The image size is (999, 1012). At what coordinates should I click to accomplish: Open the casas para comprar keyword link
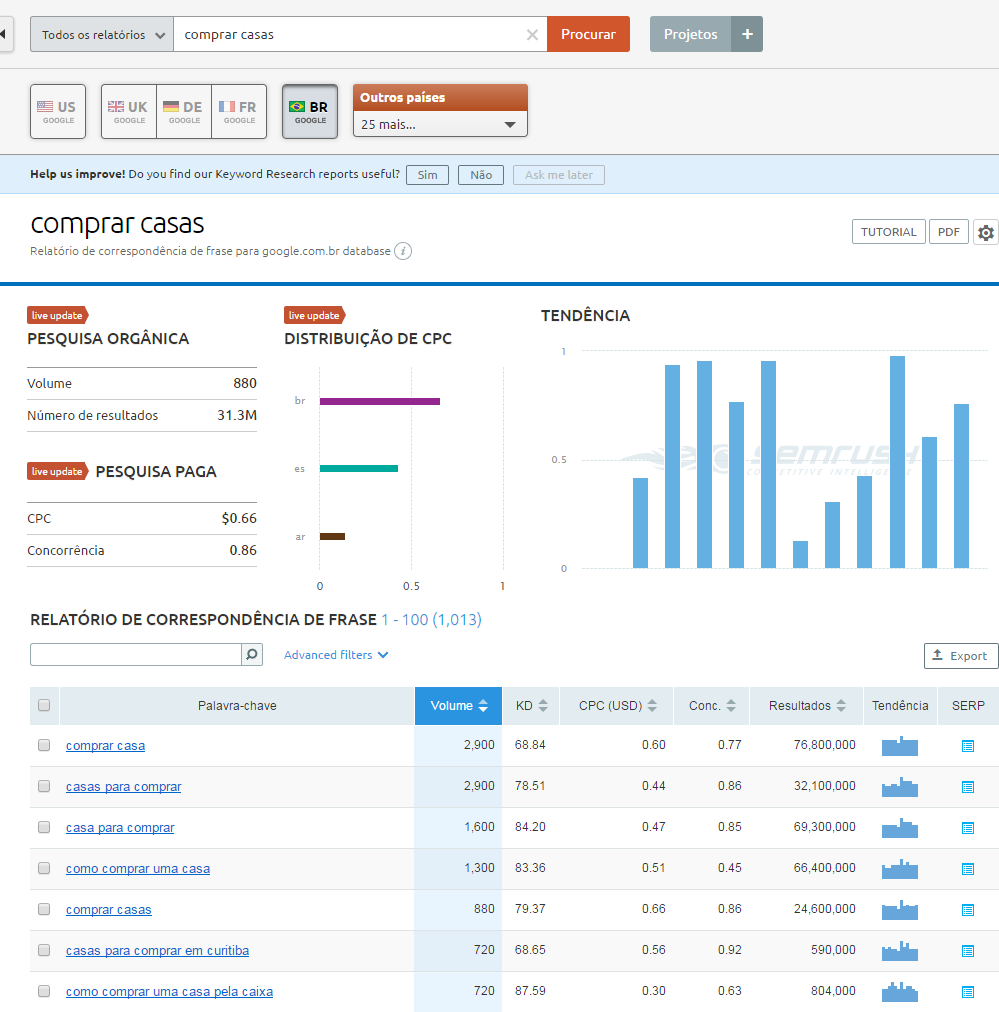(123, 787)
